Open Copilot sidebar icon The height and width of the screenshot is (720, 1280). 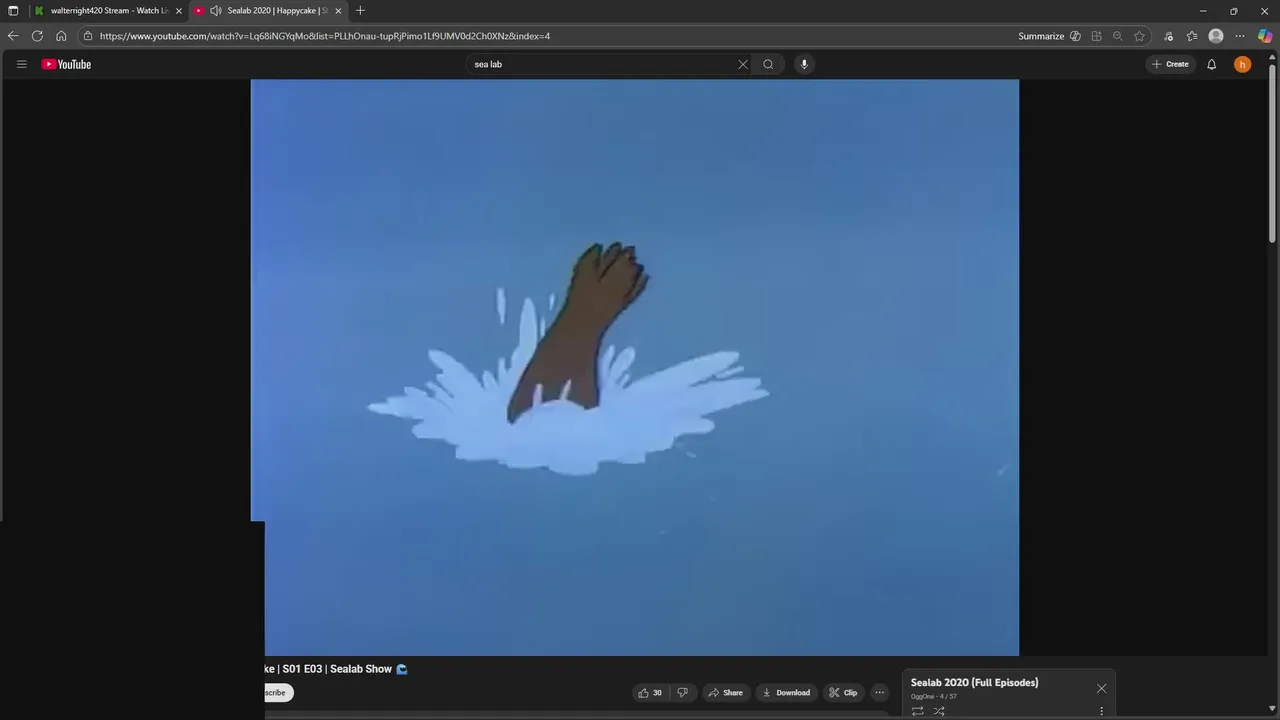pyautogui.click(x=1265, y=36)
